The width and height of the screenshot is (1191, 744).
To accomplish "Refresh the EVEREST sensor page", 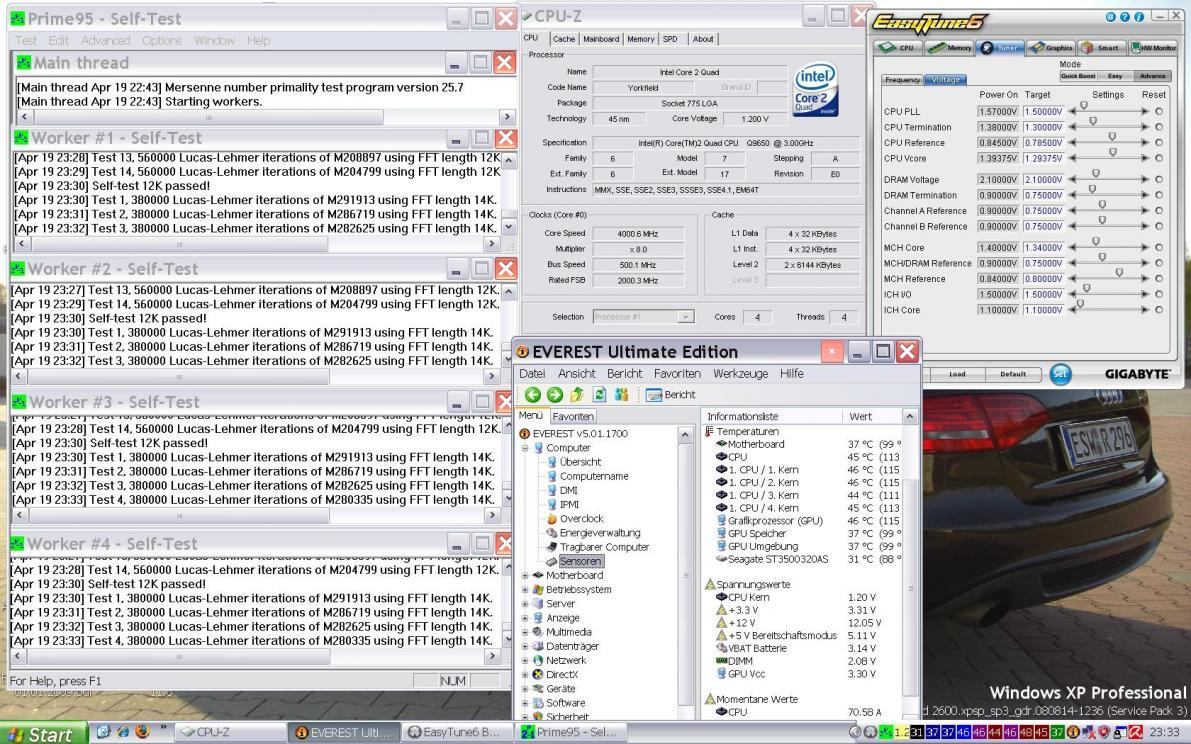I will pyautogui.click(x=599, y=395).
